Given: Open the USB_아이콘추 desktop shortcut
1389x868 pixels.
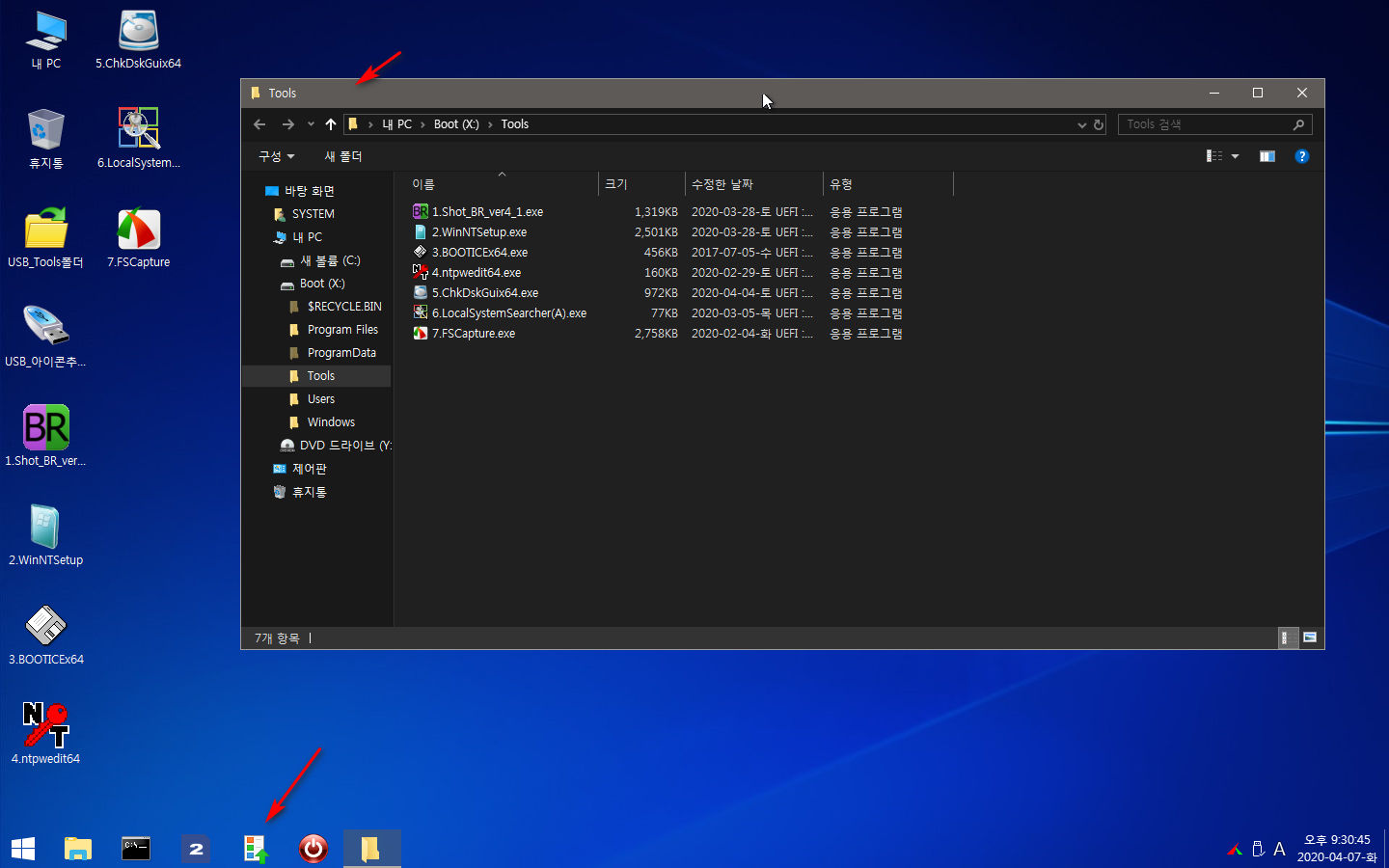Looking at the screenshot, I should pyautogui.click(x=45, y=337).
